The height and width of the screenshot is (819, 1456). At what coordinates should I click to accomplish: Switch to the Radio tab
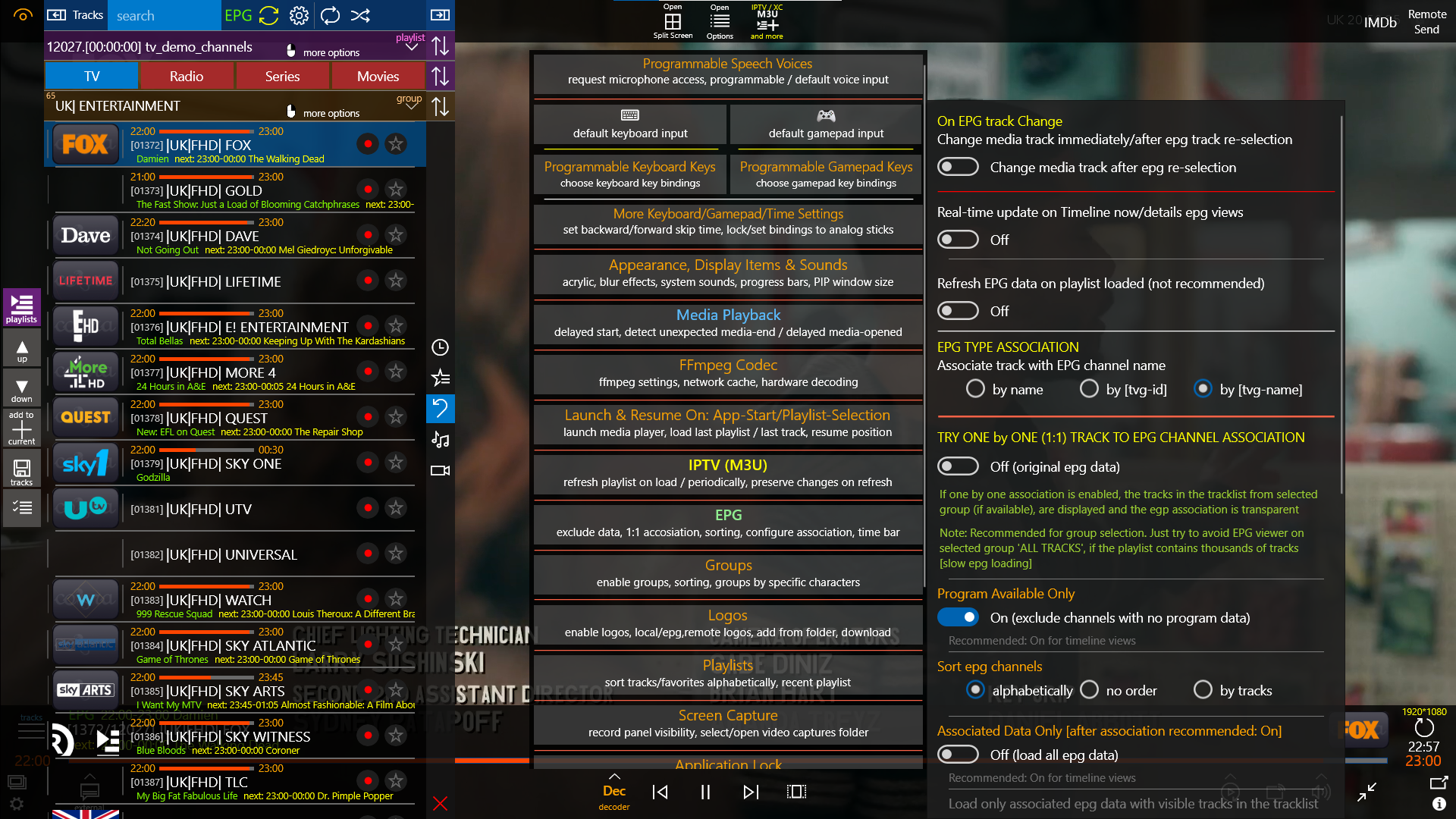(186, 76)
